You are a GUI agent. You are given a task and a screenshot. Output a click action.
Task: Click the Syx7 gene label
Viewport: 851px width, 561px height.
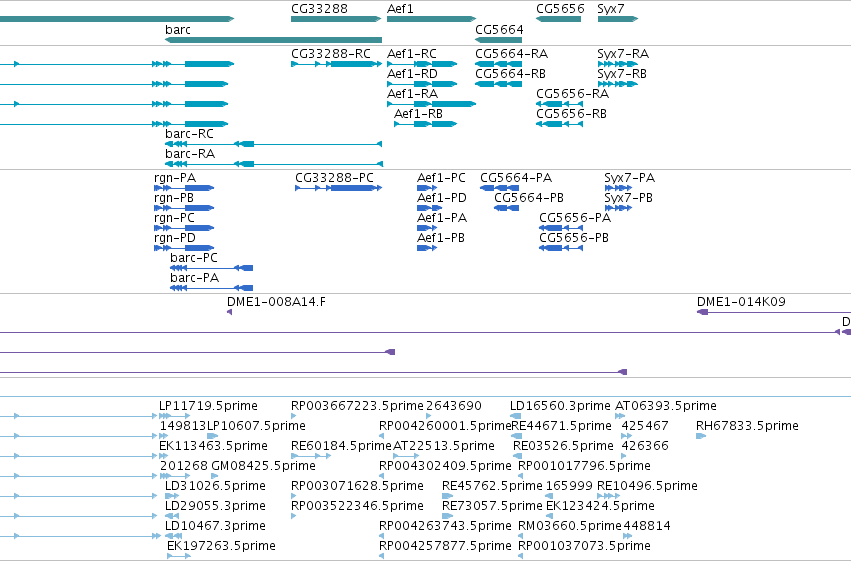tap(611, 9)
